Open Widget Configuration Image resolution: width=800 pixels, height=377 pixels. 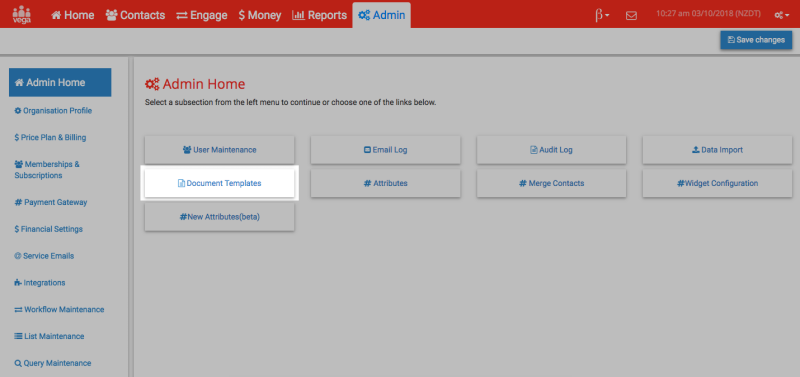click(717, 183)
